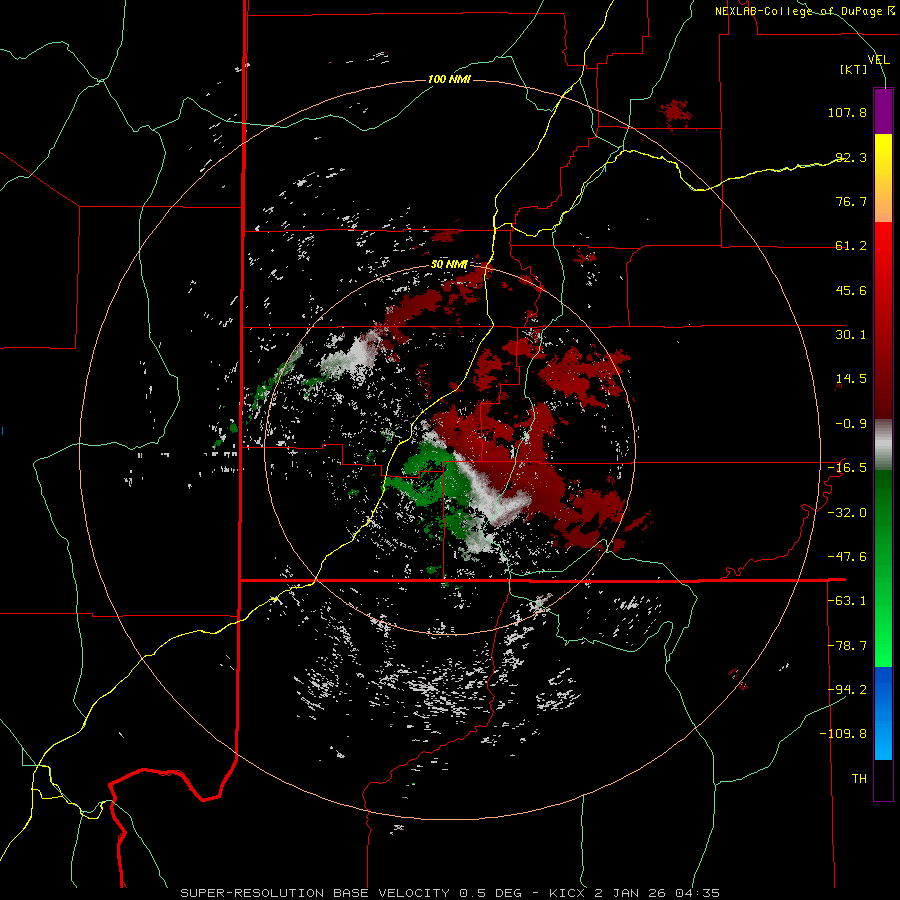The height and width of the screenshot is (900, 900).
Task: Click the -16.5 velocity scale value
Action: coord(847,468)
